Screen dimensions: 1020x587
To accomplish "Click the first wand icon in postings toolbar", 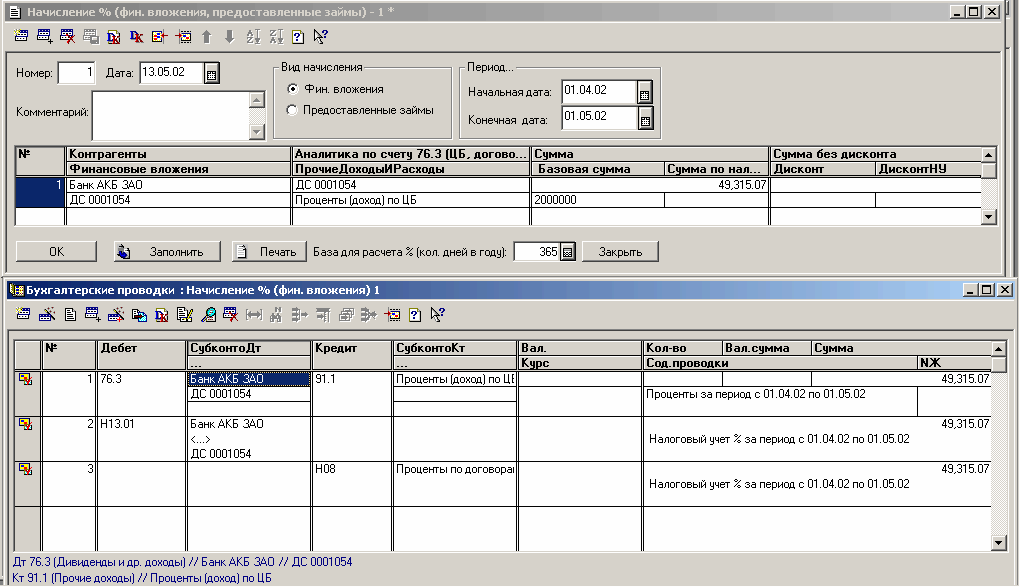I will [x=46, y=315].
